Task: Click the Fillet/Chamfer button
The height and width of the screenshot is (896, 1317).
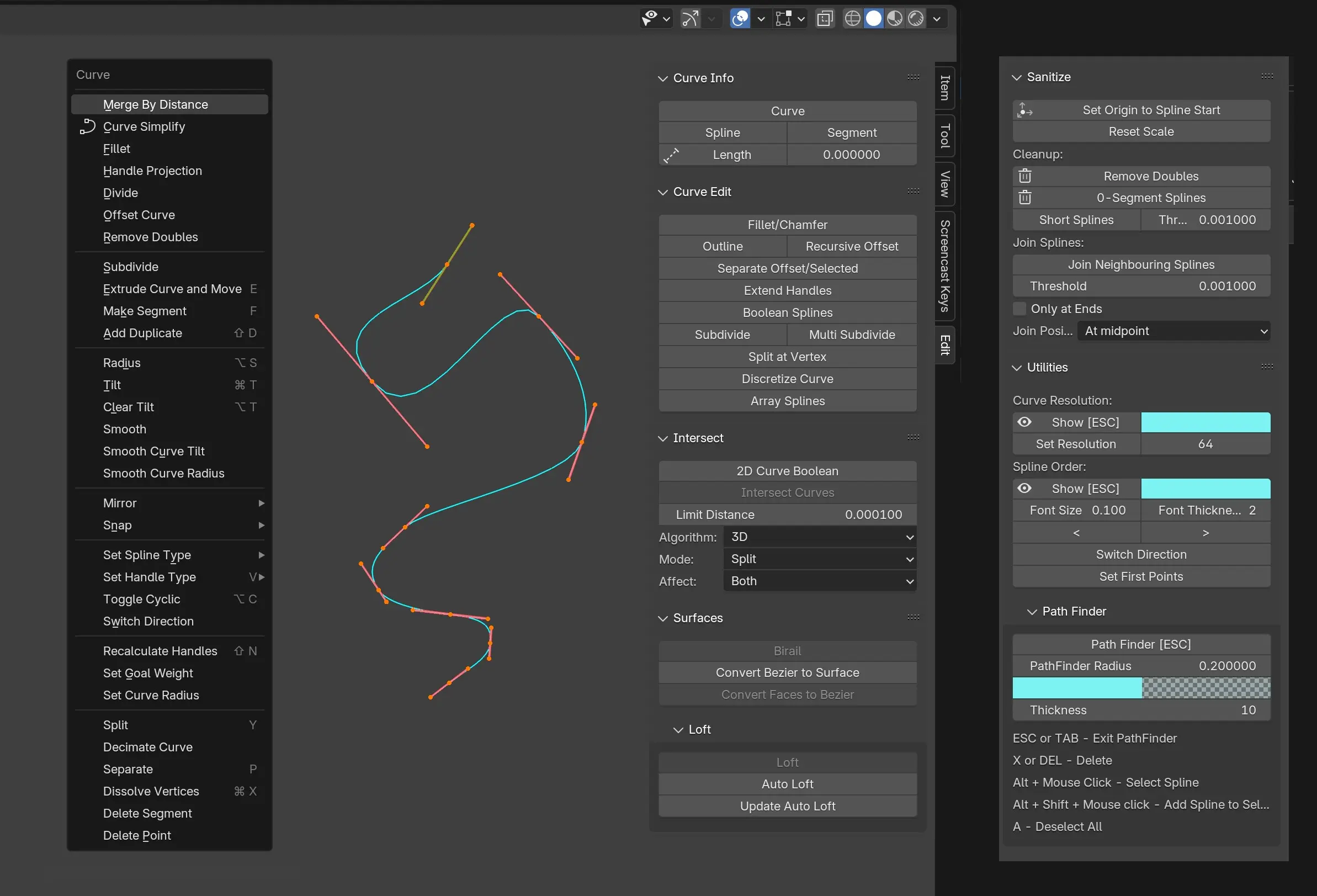Action: pyautogui.click(x=787, y=225)
